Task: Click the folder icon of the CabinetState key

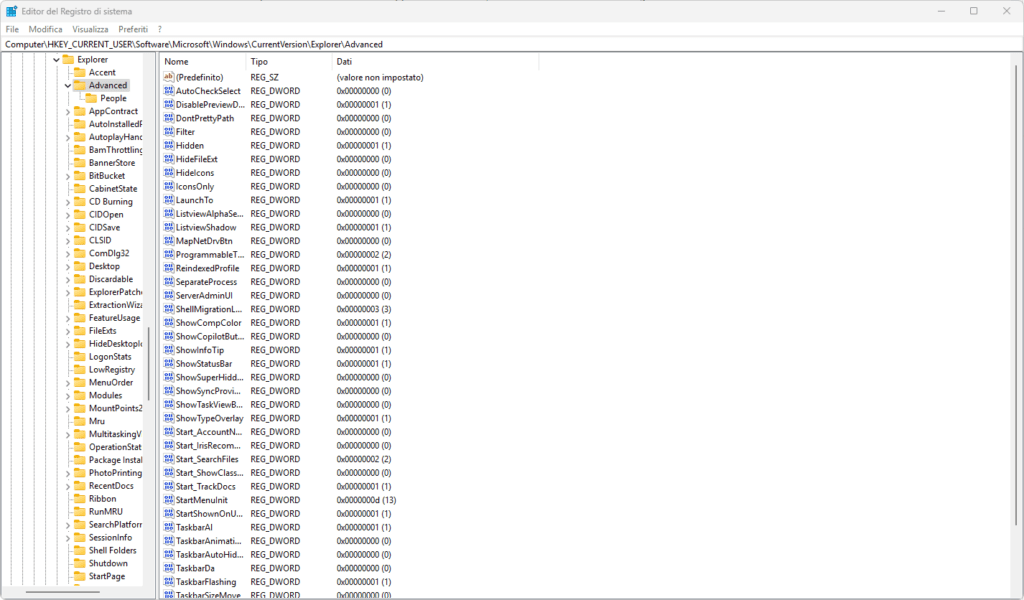Action: click(80, 189)
